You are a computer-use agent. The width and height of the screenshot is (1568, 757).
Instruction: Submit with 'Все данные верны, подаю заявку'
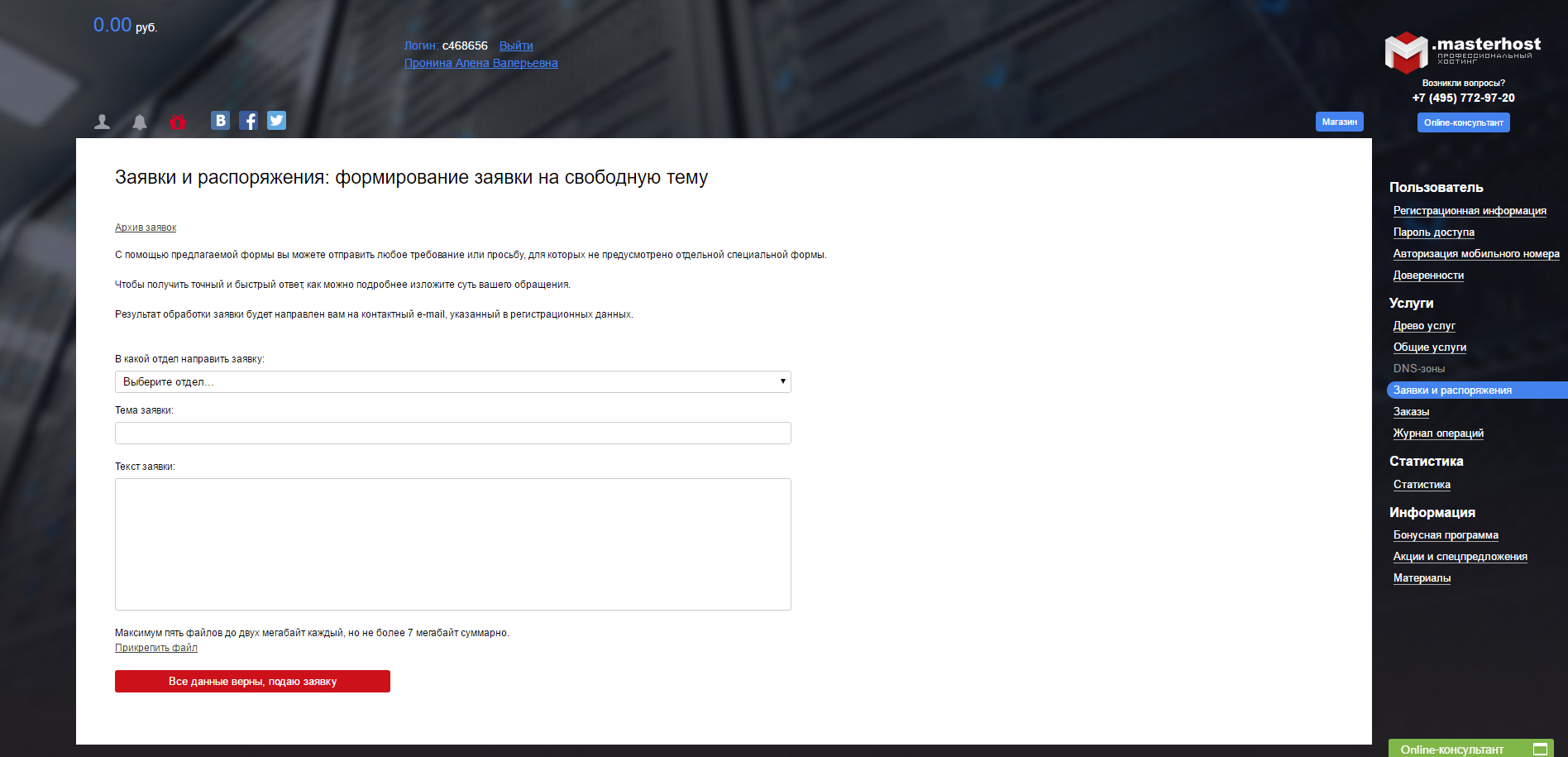[252, 681]
